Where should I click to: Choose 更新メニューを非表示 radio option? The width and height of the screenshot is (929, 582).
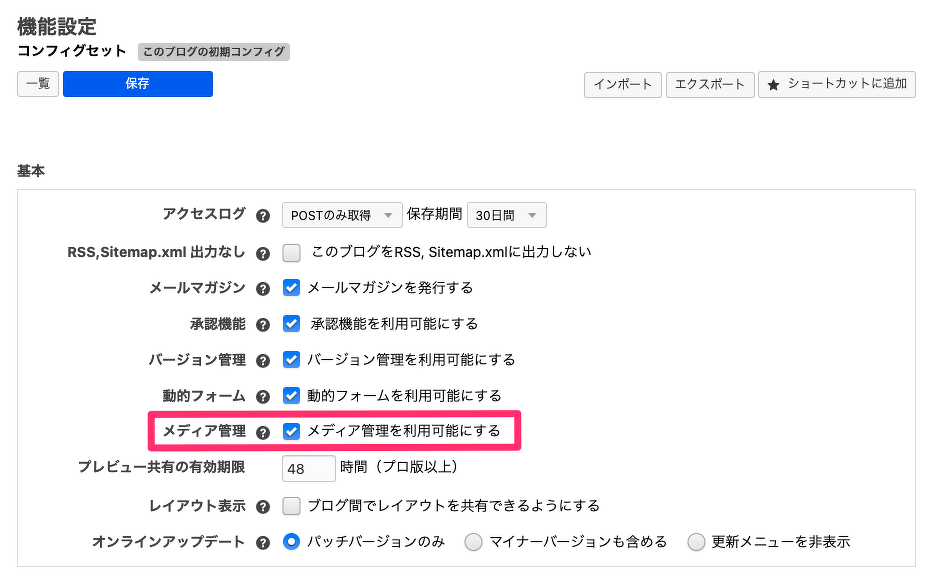pyautogui.click(x=696, y=542)
